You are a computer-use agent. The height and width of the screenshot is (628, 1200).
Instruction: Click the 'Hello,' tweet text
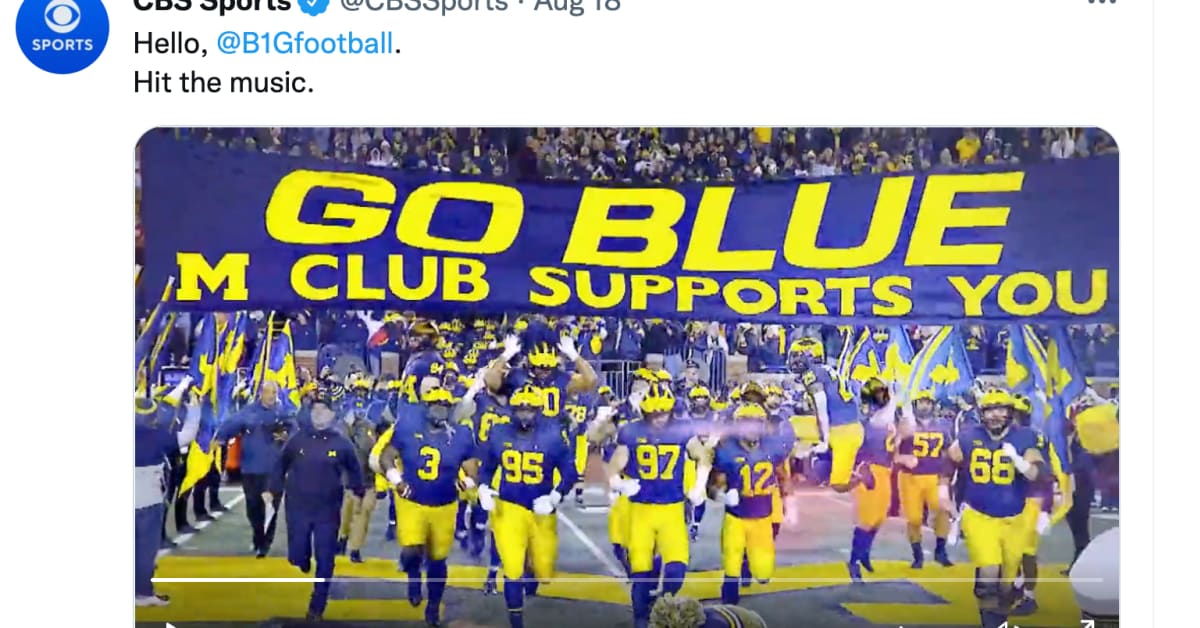click(171, 44)
